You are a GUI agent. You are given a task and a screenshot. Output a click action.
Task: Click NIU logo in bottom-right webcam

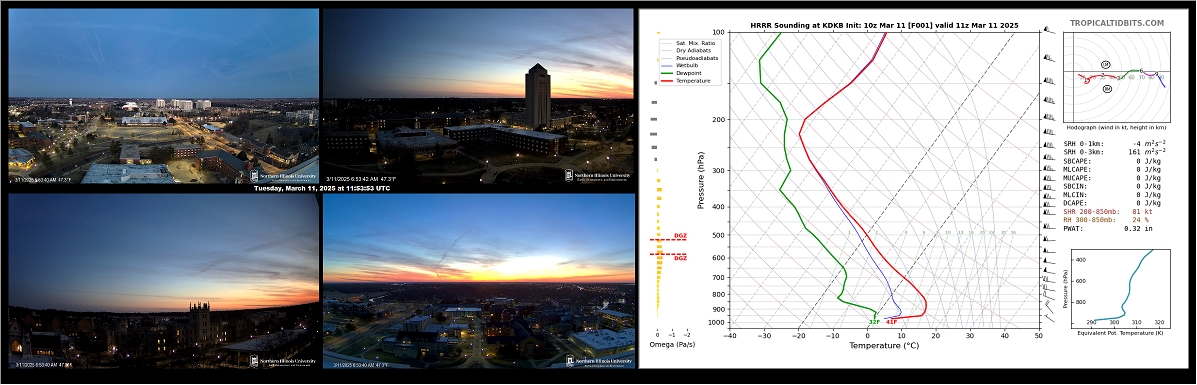598,361
